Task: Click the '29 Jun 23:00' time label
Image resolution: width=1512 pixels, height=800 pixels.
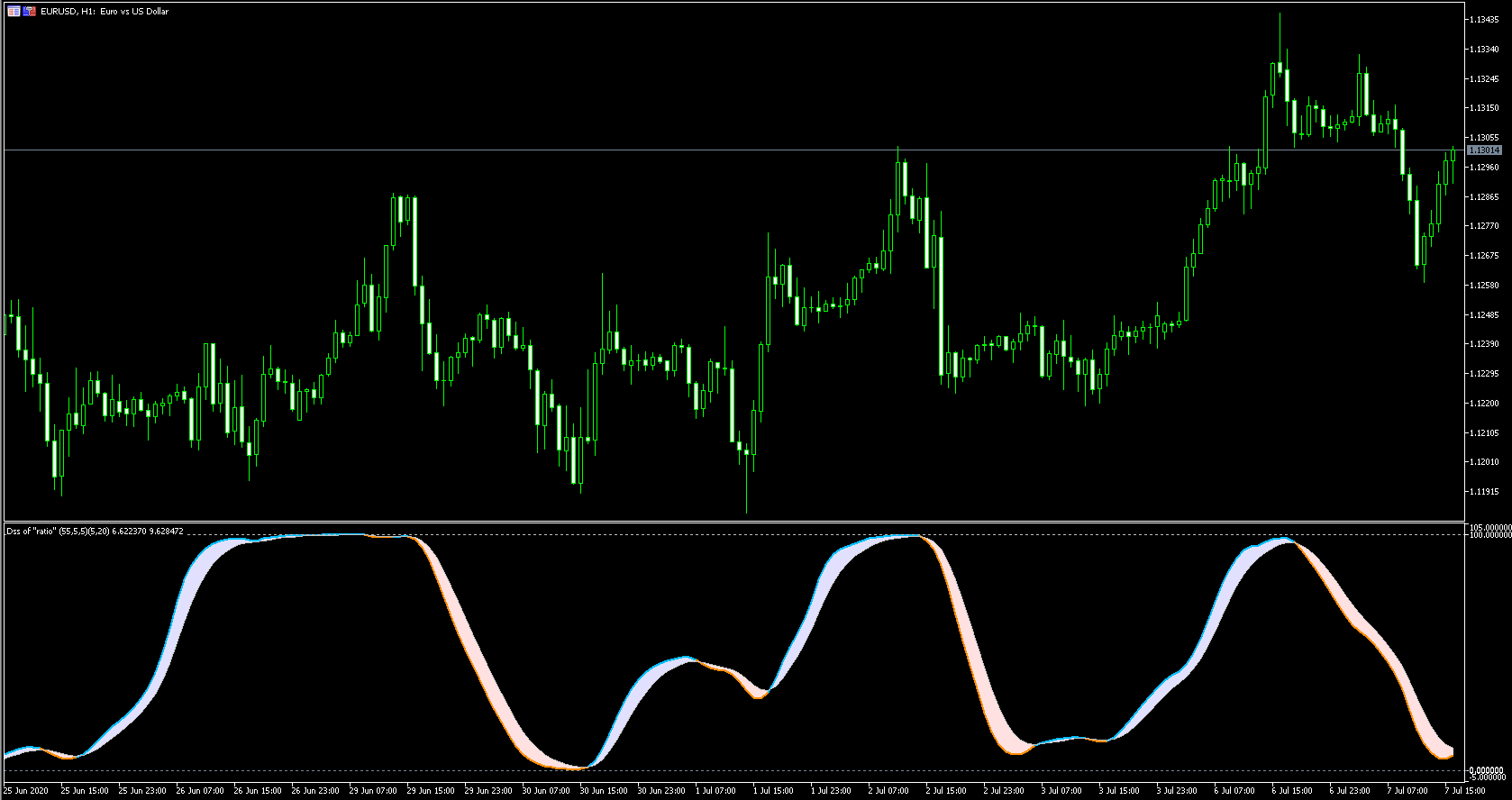Action: 488,791
